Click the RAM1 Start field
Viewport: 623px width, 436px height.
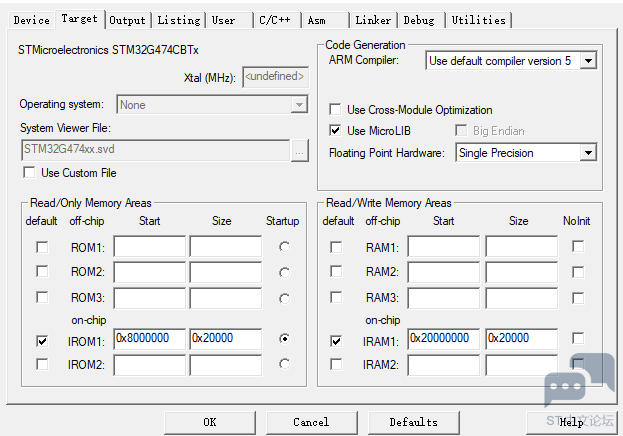click(444, 247)
